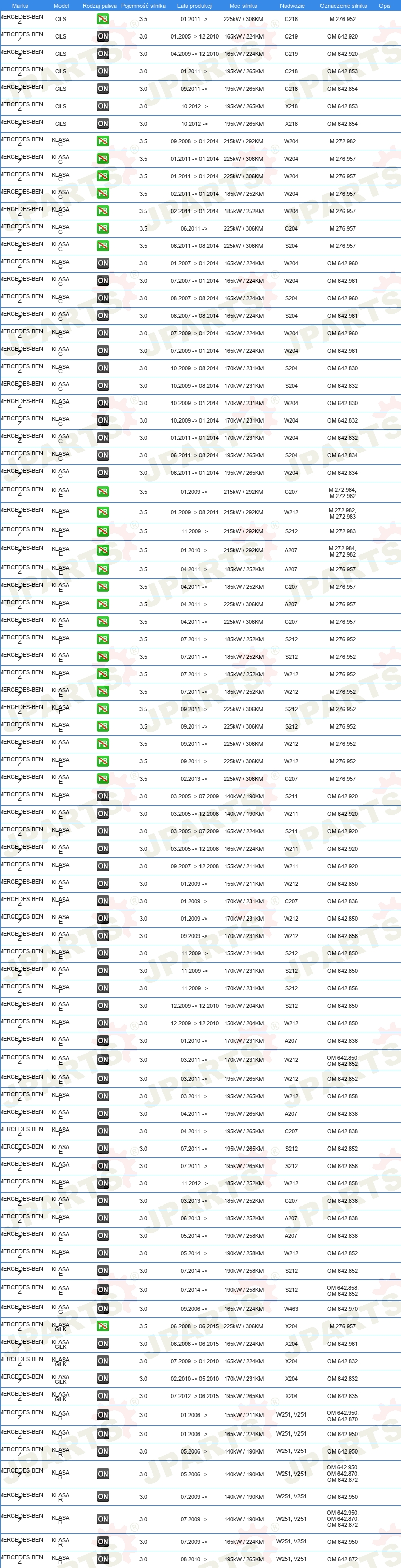This screenshot has height=1568, width=401.
Task: Click the ON icon in the CLS X218 OM 642.854 row
Action: coord(103,124)
